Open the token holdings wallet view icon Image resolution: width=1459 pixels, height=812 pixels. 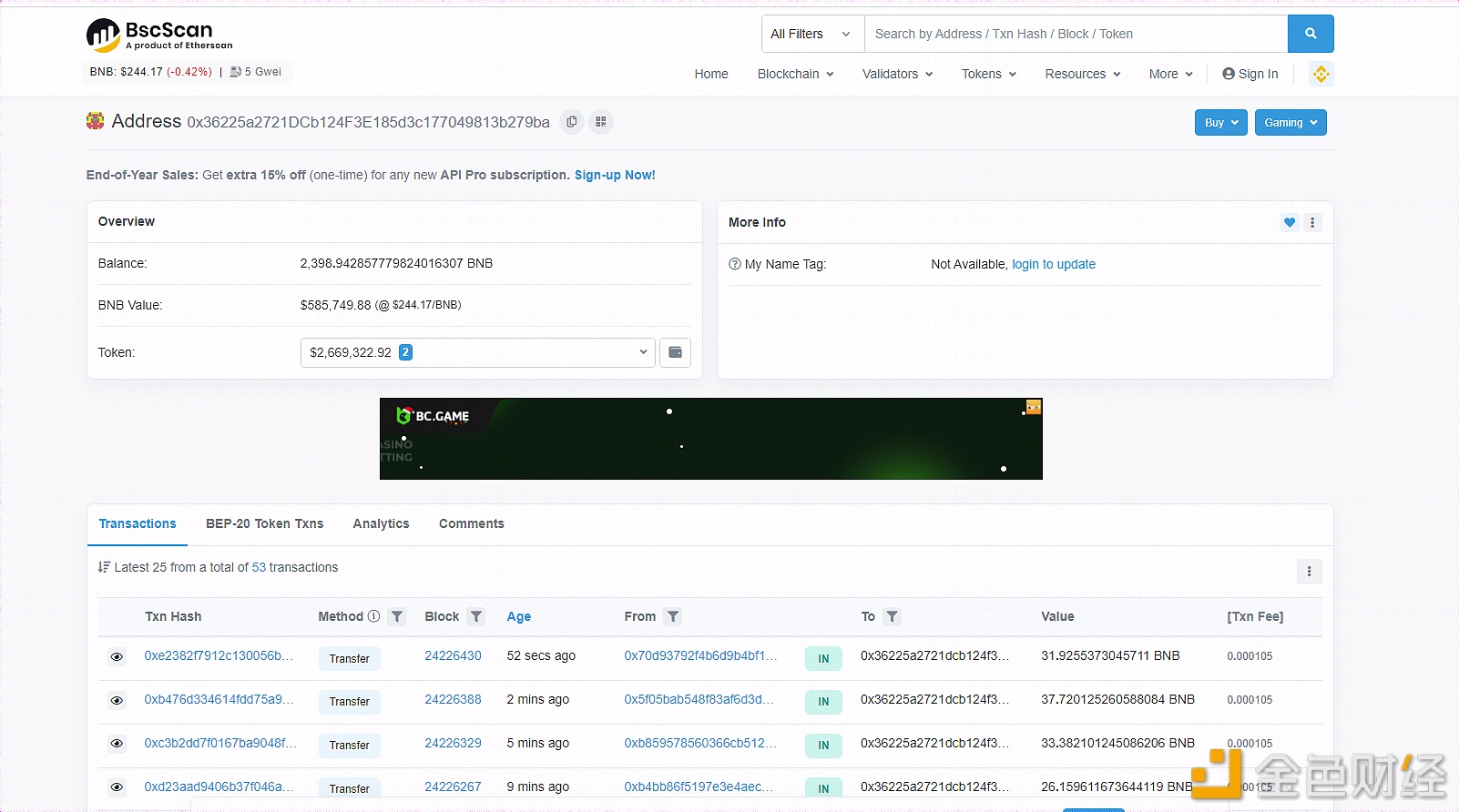click(676, 352)
